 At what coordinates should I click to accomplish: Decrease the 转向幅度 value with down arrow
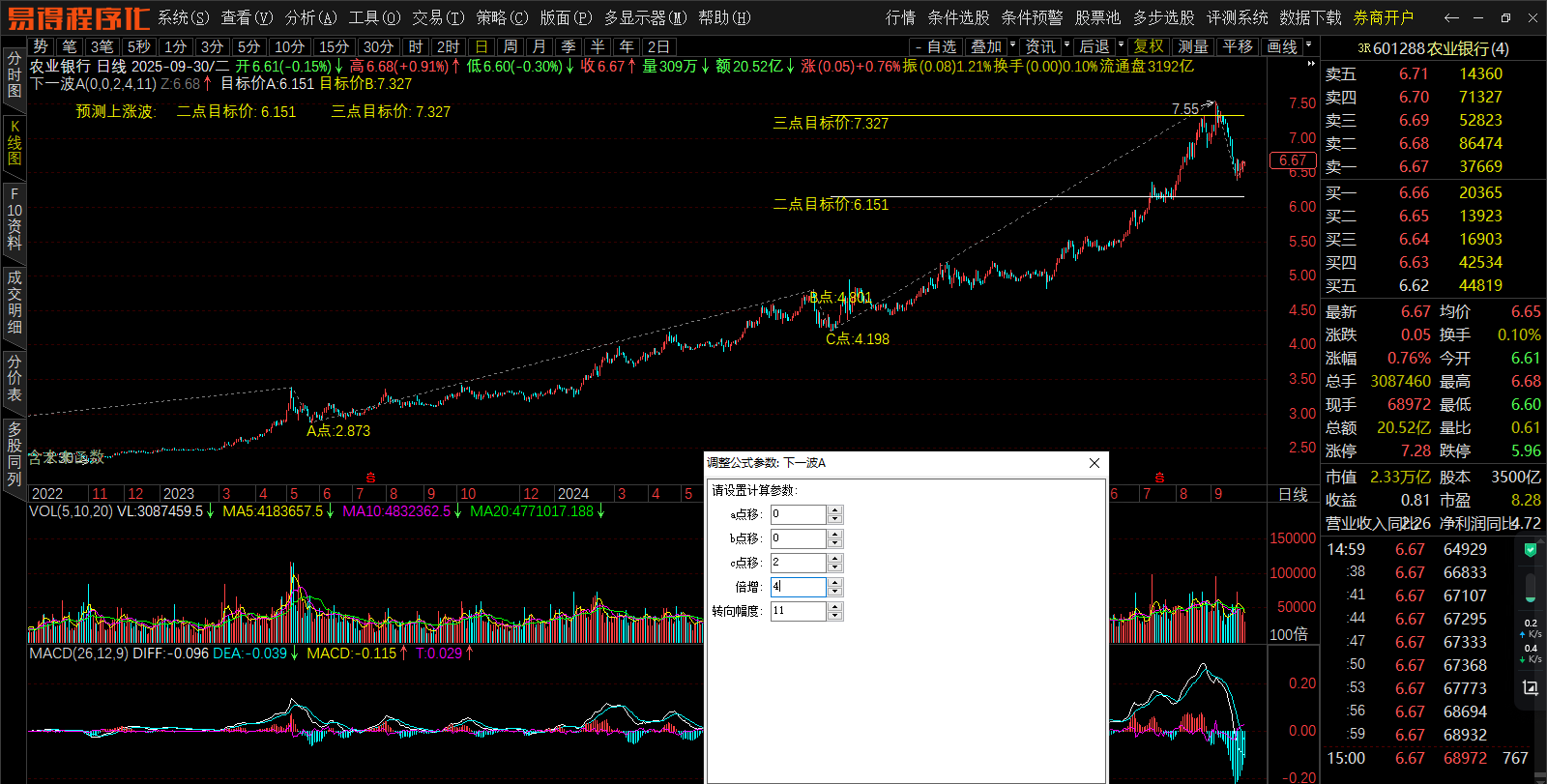point(835,616)
